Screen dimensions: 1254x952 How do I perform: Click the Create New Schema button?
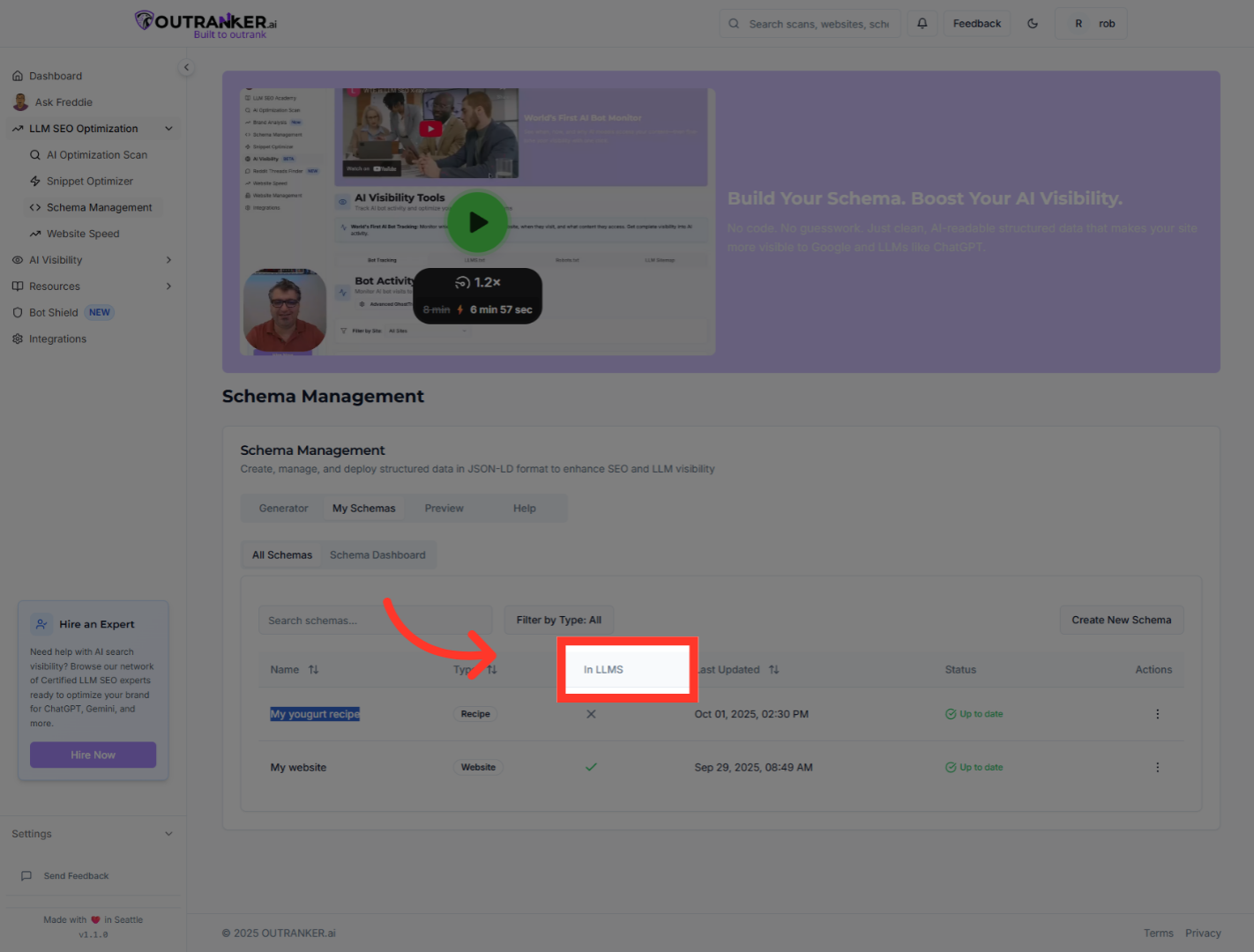point(1122,621)
